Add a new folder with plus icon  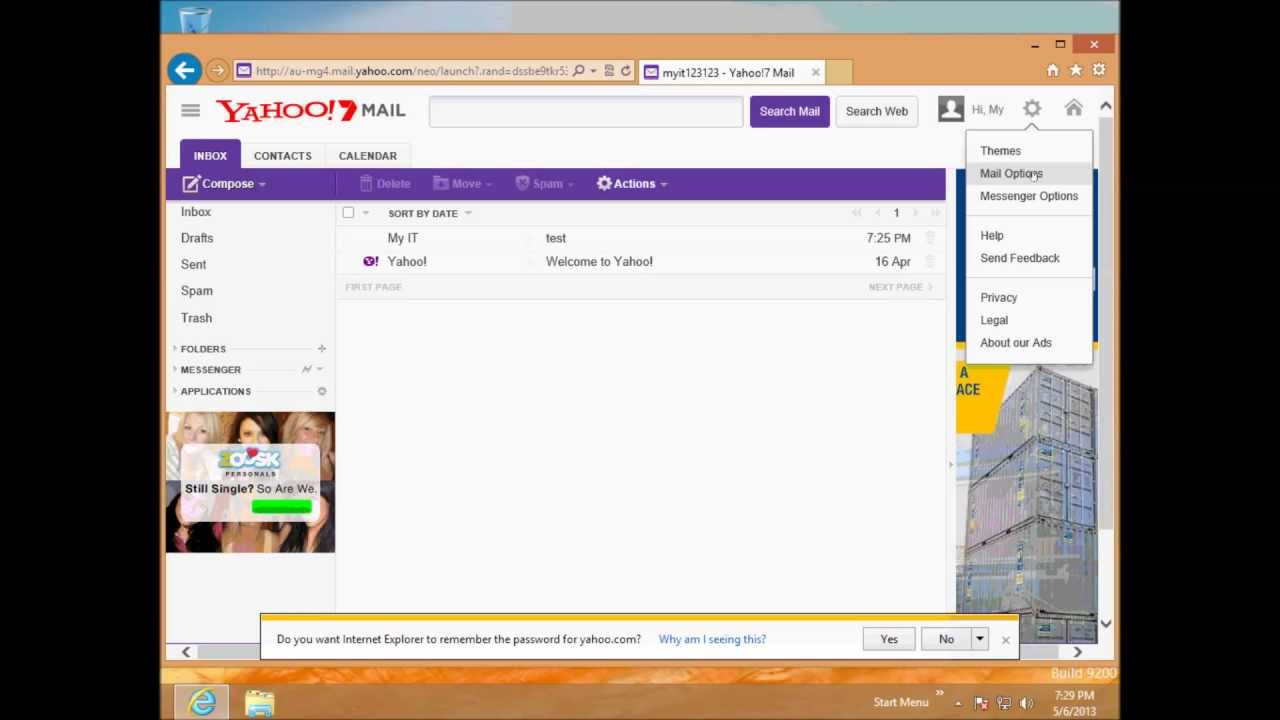[x=321, y=348]
